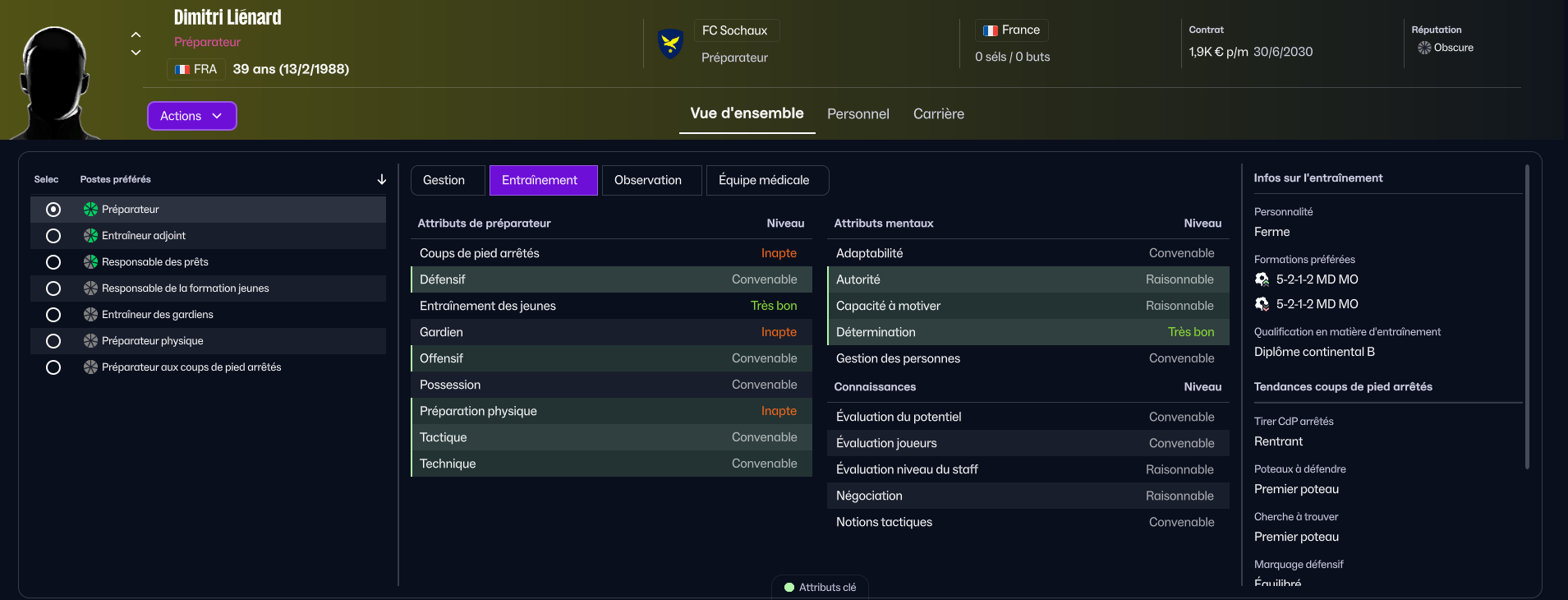Go to the previous staff member with the up chevron
1568x600 pixels.
tap(136, 35)
